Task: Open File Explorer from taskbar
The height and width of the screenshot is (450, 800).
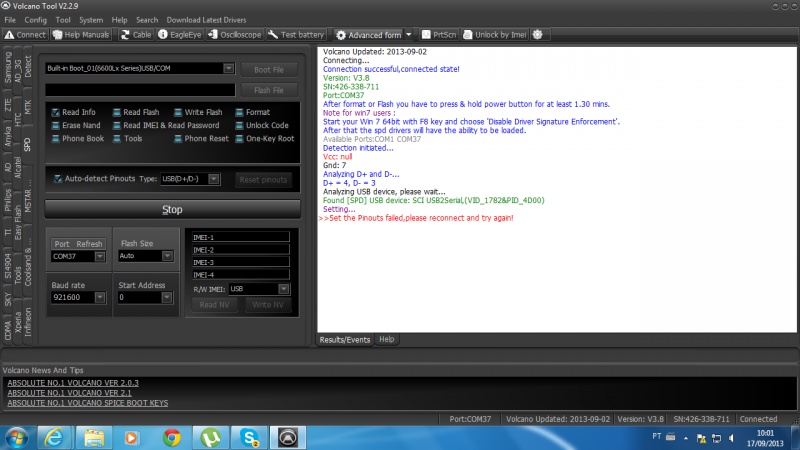Action: pos(94,438)
